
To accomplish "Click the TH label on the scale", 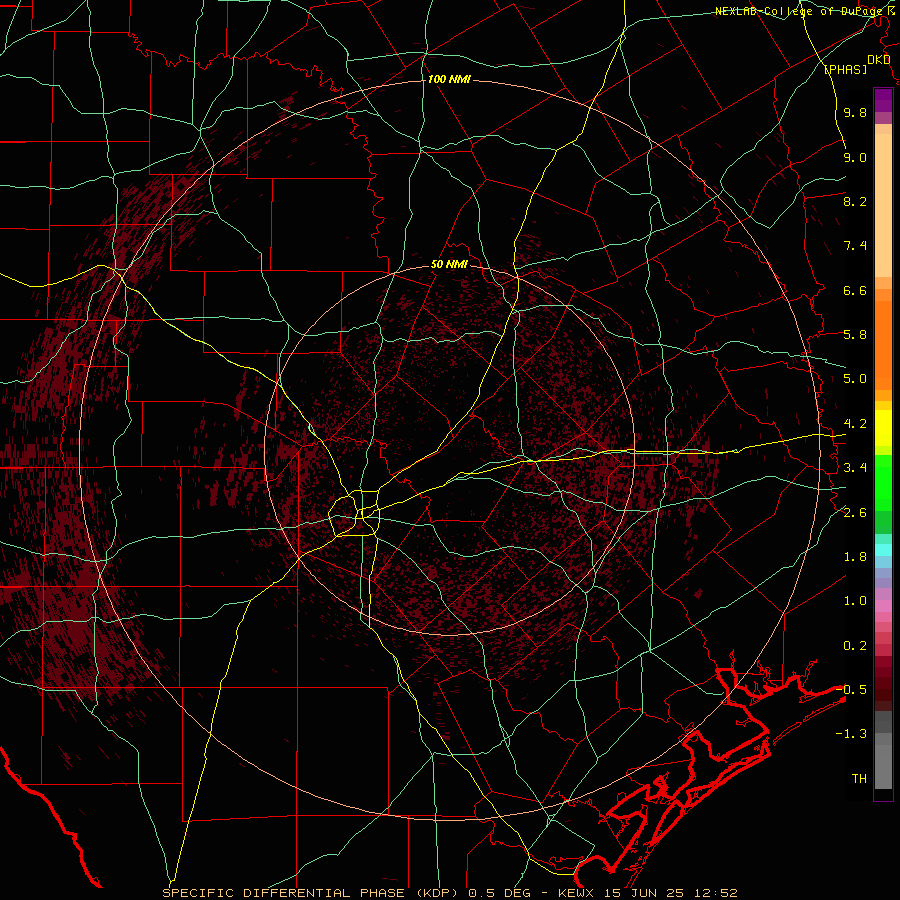I will (859, 779).
